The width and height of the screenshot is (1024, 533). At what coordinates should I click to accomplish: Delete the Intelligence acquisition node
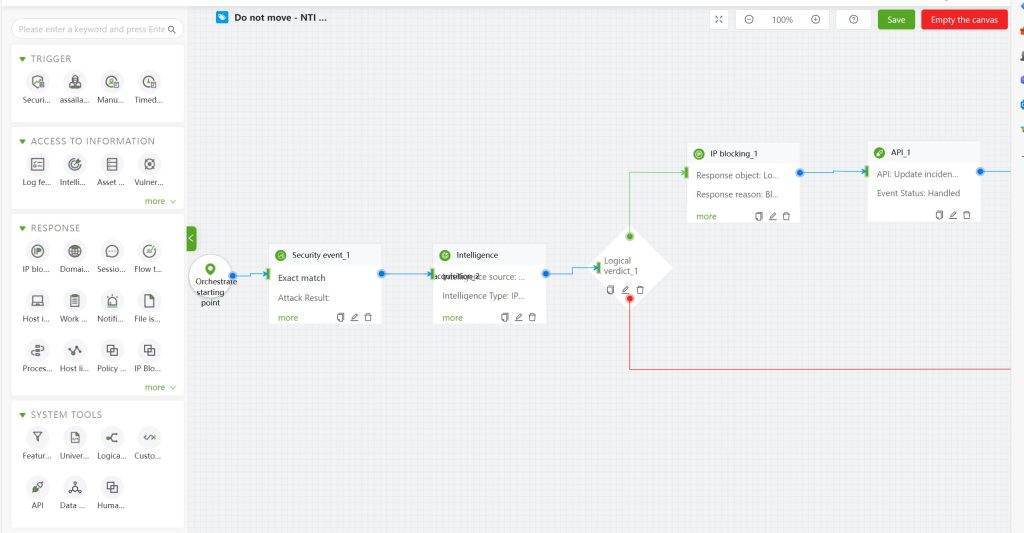[x=532, y=317]
